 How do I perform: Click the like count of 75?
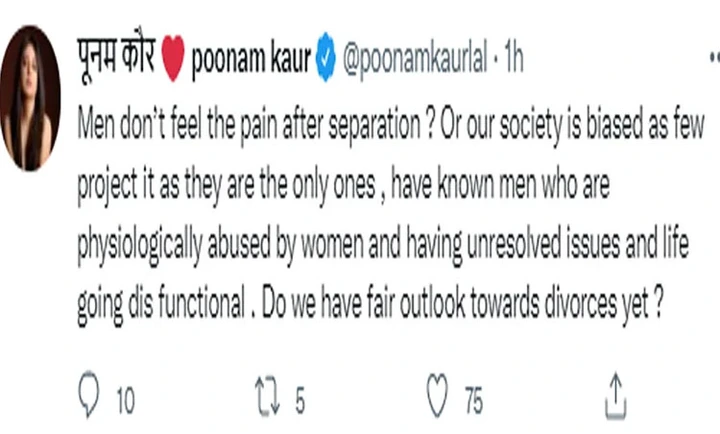pos(473,401)
